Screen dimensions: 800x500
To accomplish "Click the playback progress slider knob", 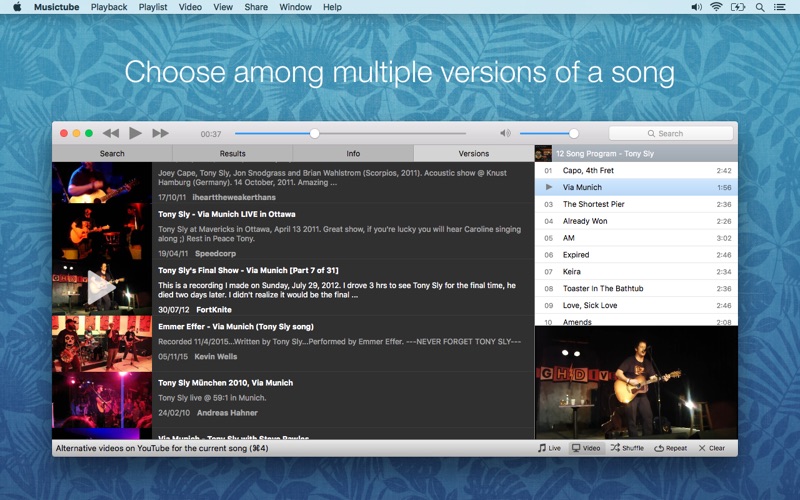I will (x=315, y=134).
